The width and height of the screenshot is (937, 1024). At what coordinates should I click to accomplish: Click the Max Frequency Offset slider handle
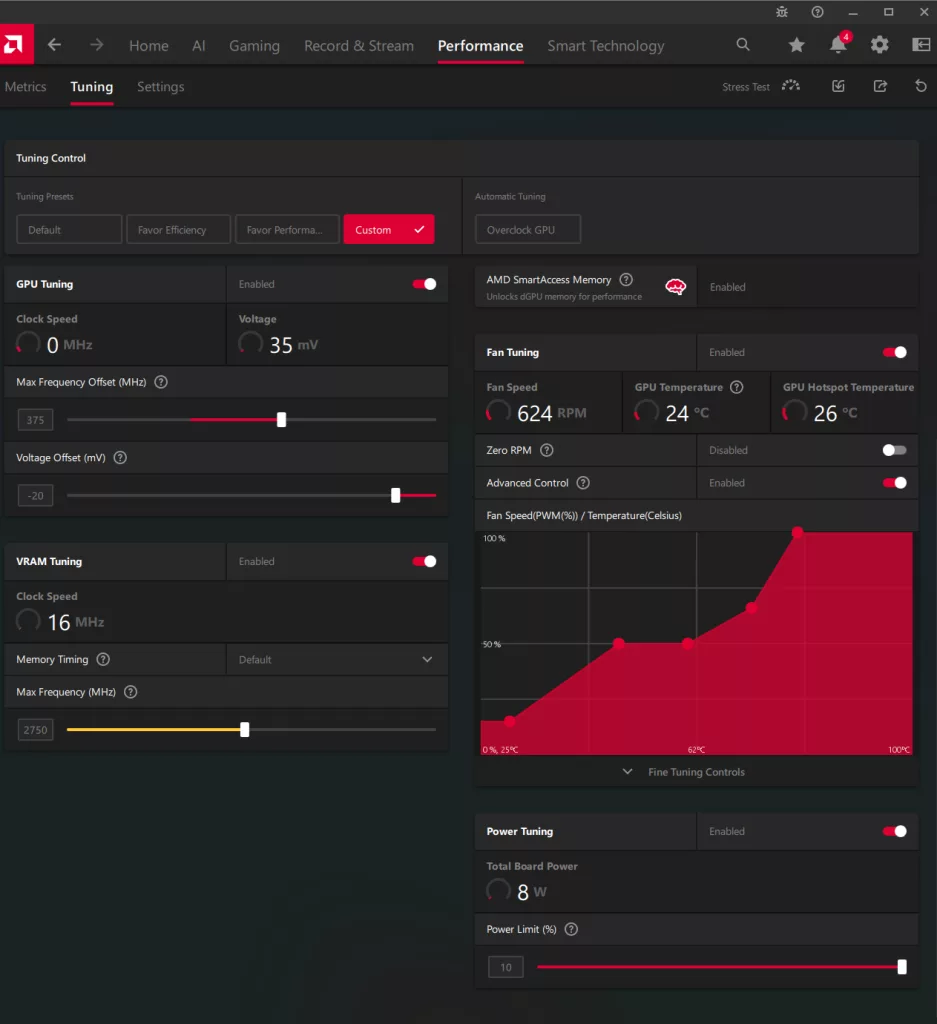click(281, 420)
